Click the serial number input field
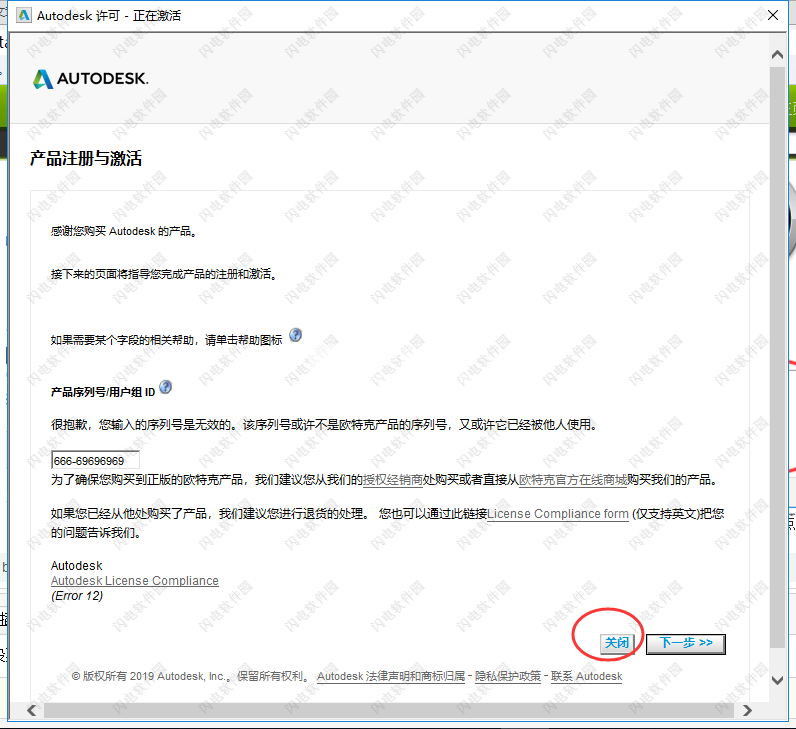The height and width of the screenshot is (729, 796). click(x=95, y=460)
